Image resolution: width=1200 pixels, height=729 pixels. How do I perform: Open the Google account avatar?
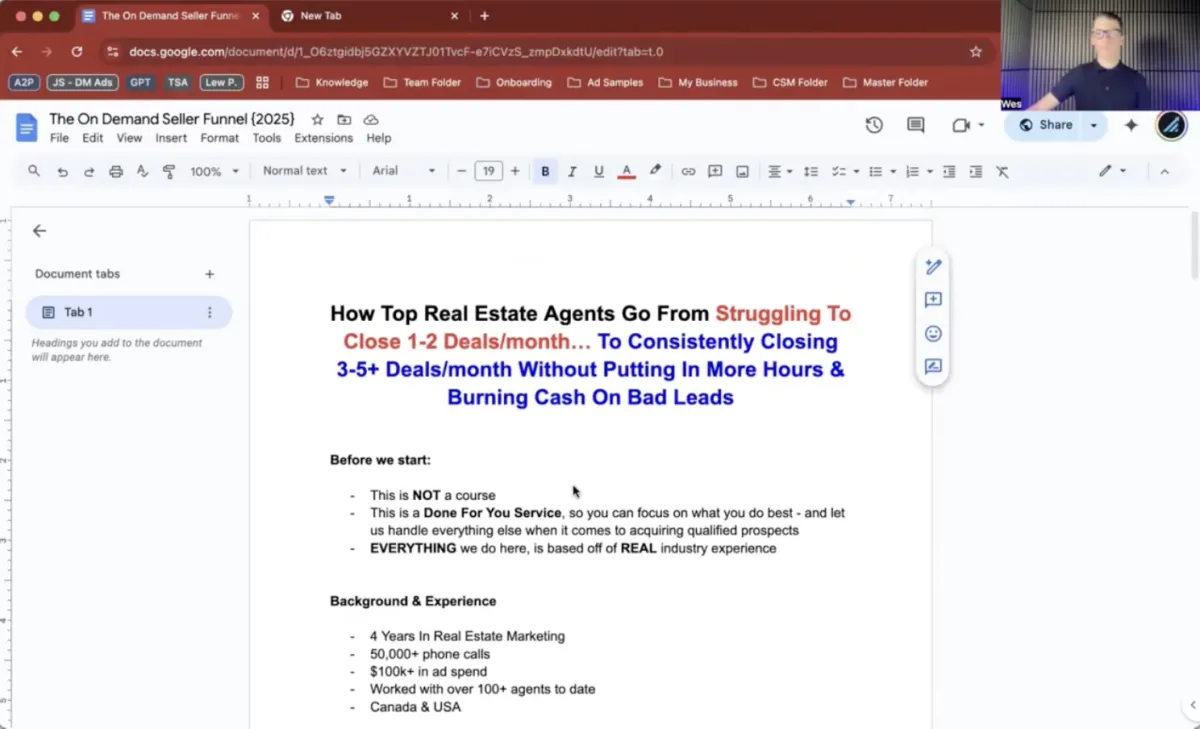1171,125
